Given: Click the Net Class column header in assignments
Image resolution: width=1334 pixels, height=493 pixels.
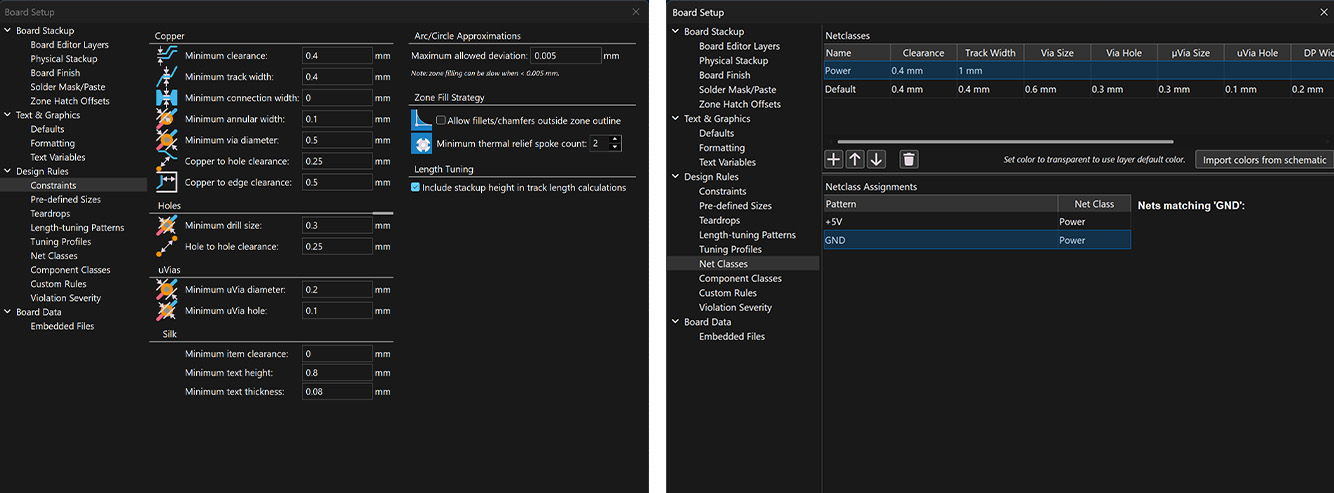Looking at the screenshot, I should 1094,204.
